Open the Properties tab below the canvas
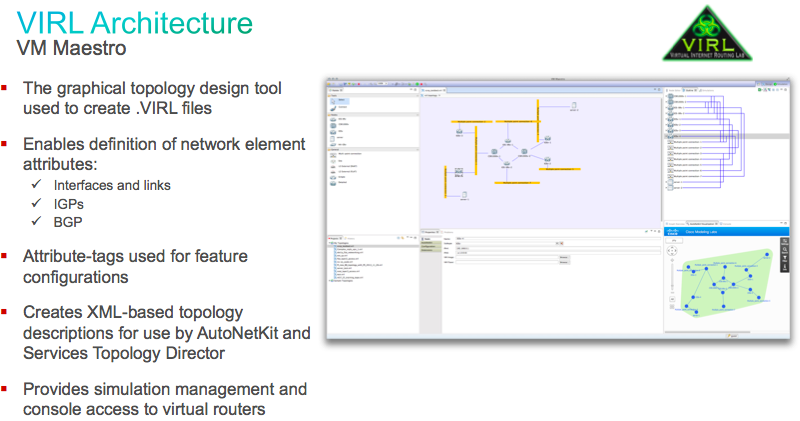The width and height of the screenshot is (800, 421). coord(430,232)
